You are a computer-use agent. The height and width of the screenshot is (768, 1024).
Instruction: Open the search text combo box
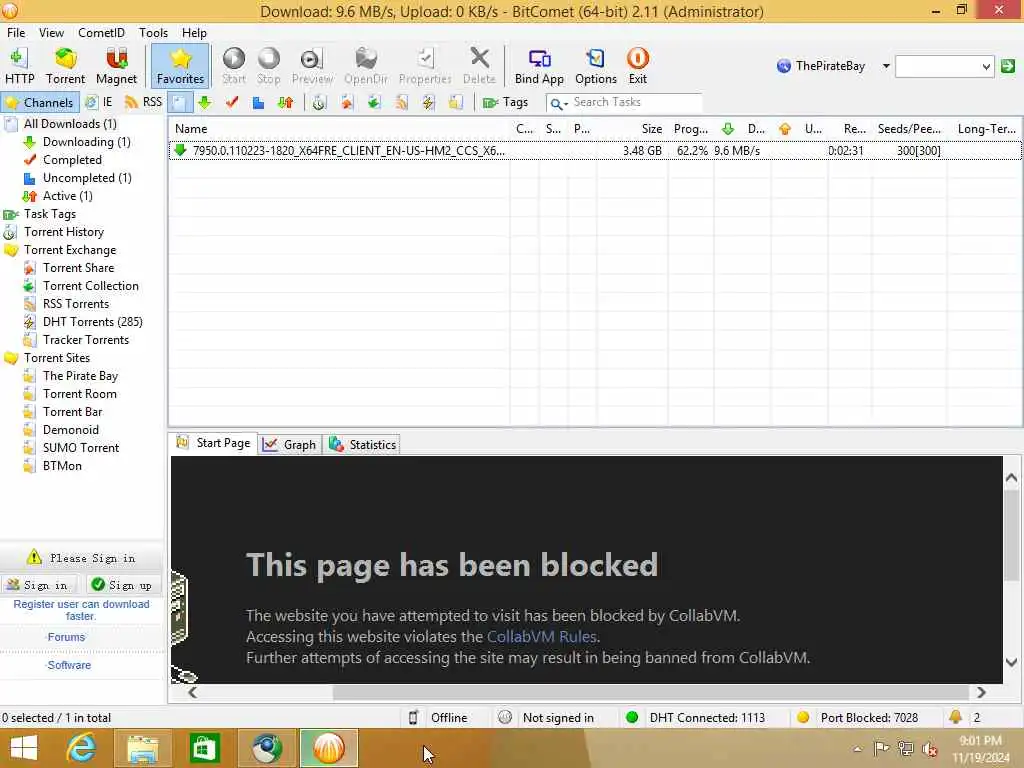point(944,66)
